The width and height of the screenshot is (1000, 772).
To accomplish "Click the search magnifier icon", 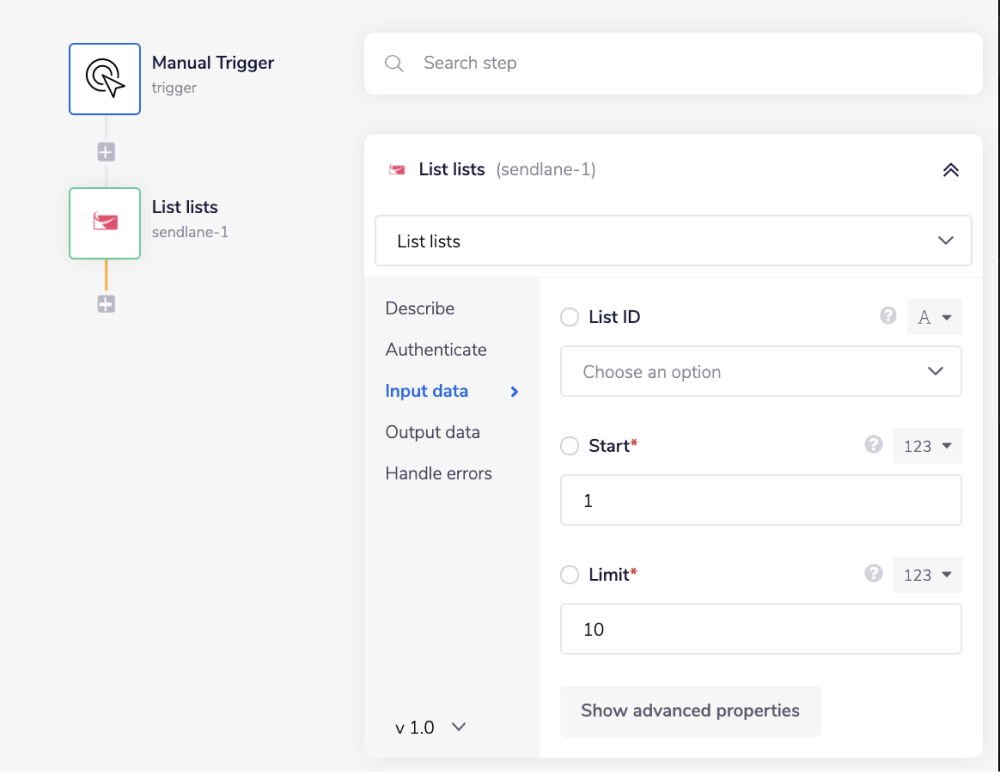I will [394, 63].
